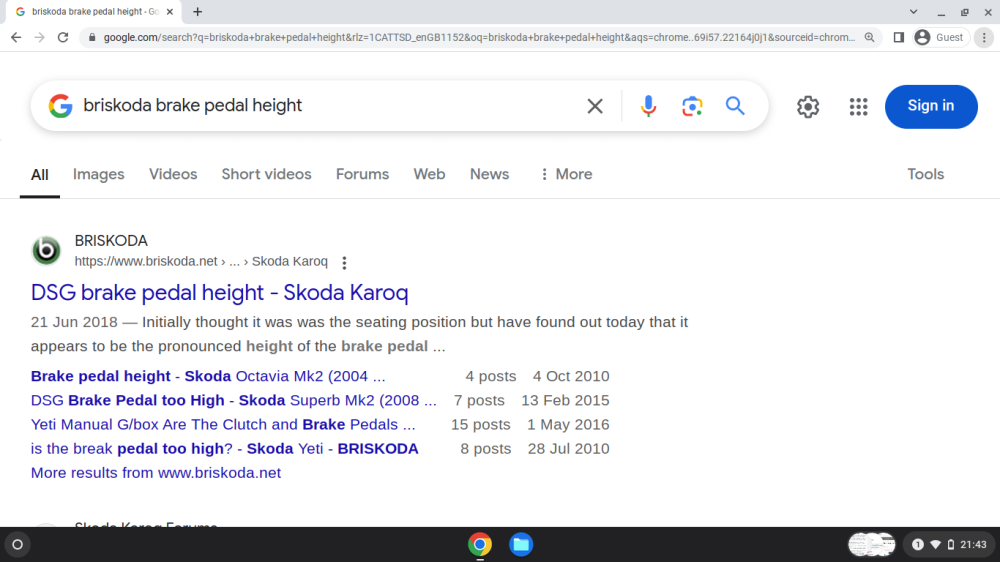Viewport: 1000px width, 562px height.
Task: Search by image with Google Lens
Action: pos(692,106)
